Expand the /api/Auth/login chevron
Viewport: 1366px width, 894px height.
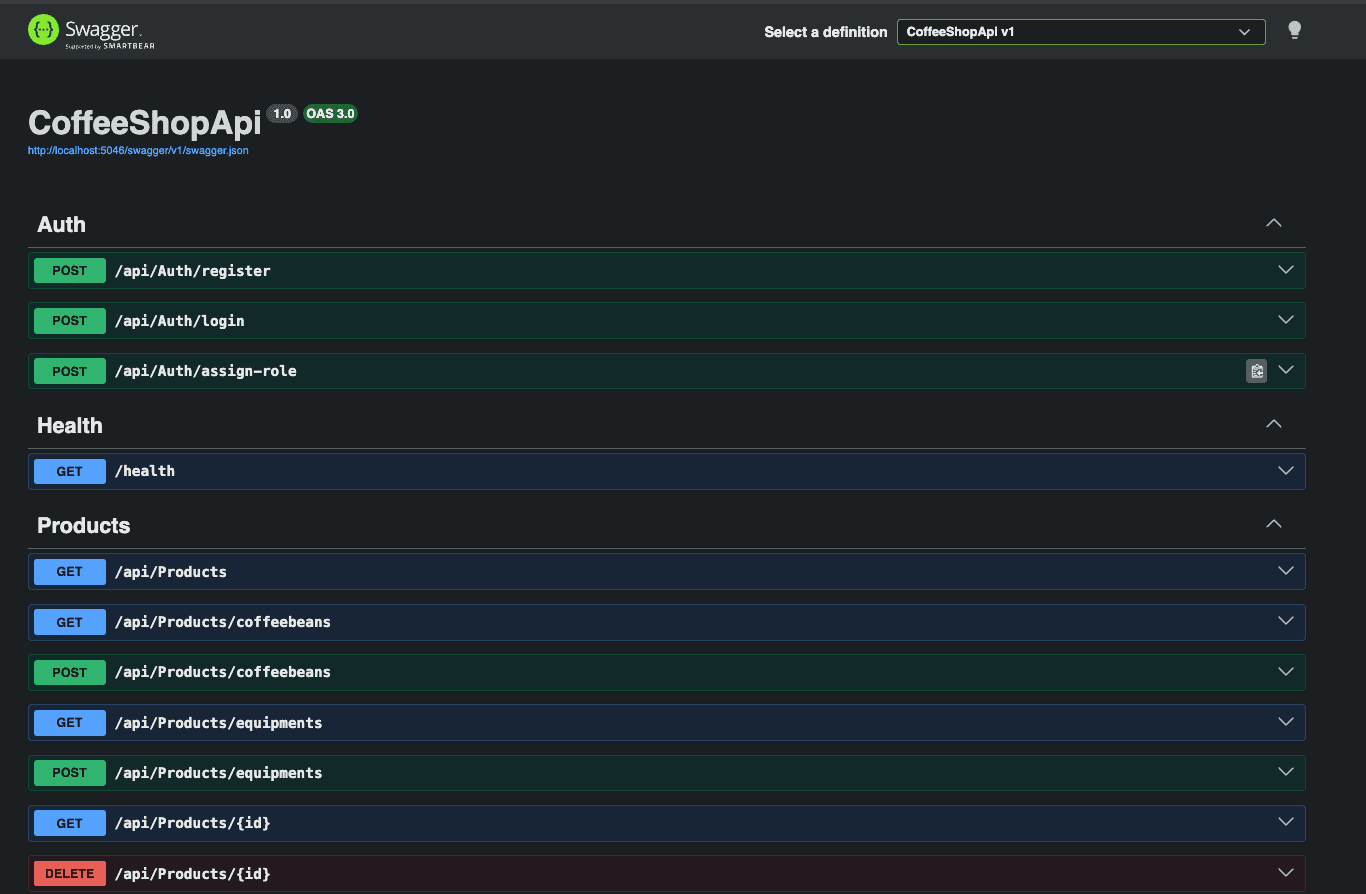[1286, 320]
